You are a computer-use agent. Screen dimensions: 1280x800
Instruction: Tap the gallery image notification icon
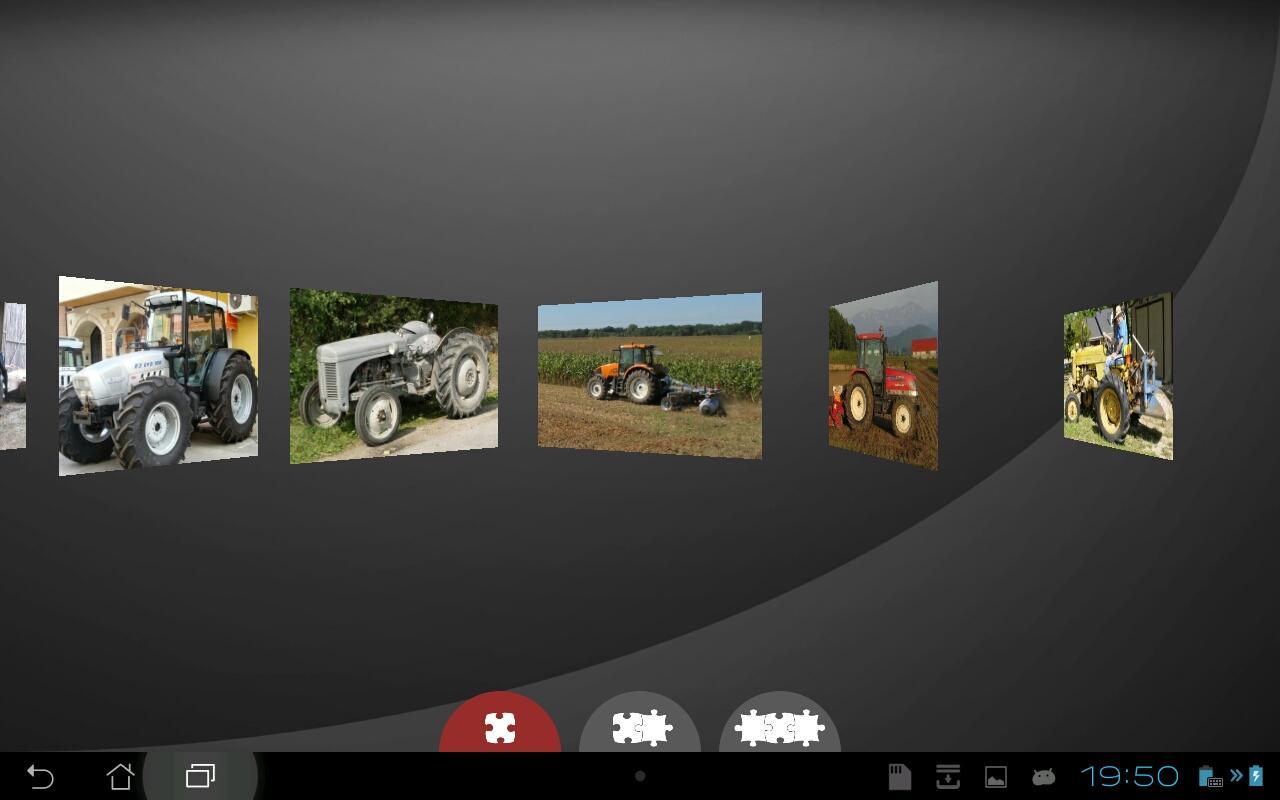pos(996,775)
